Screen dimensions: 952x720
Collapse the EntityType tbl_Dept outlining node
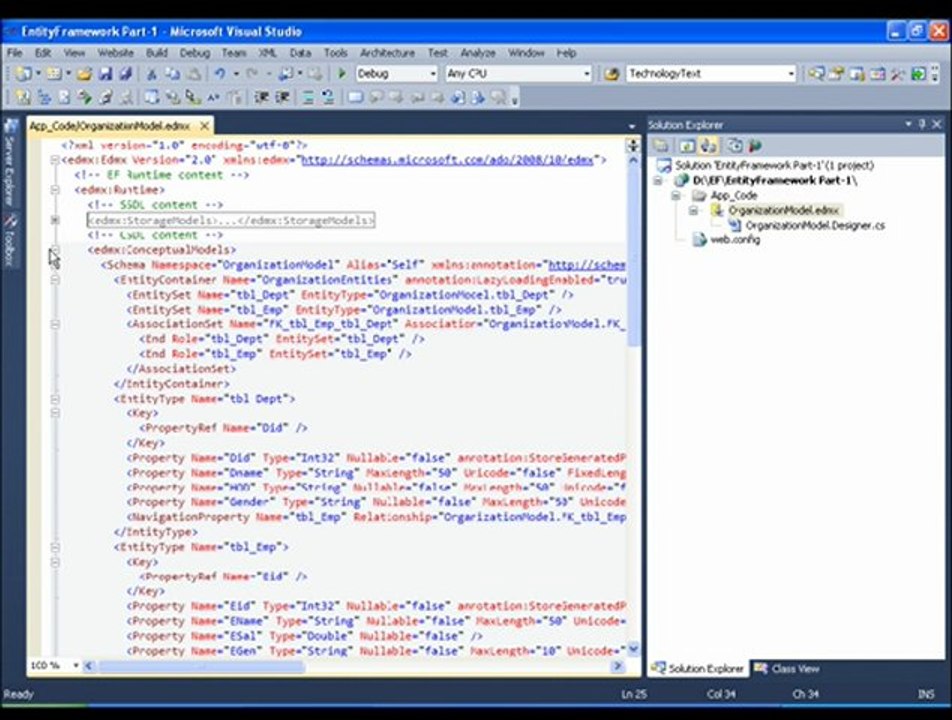[x=55, y=399]
